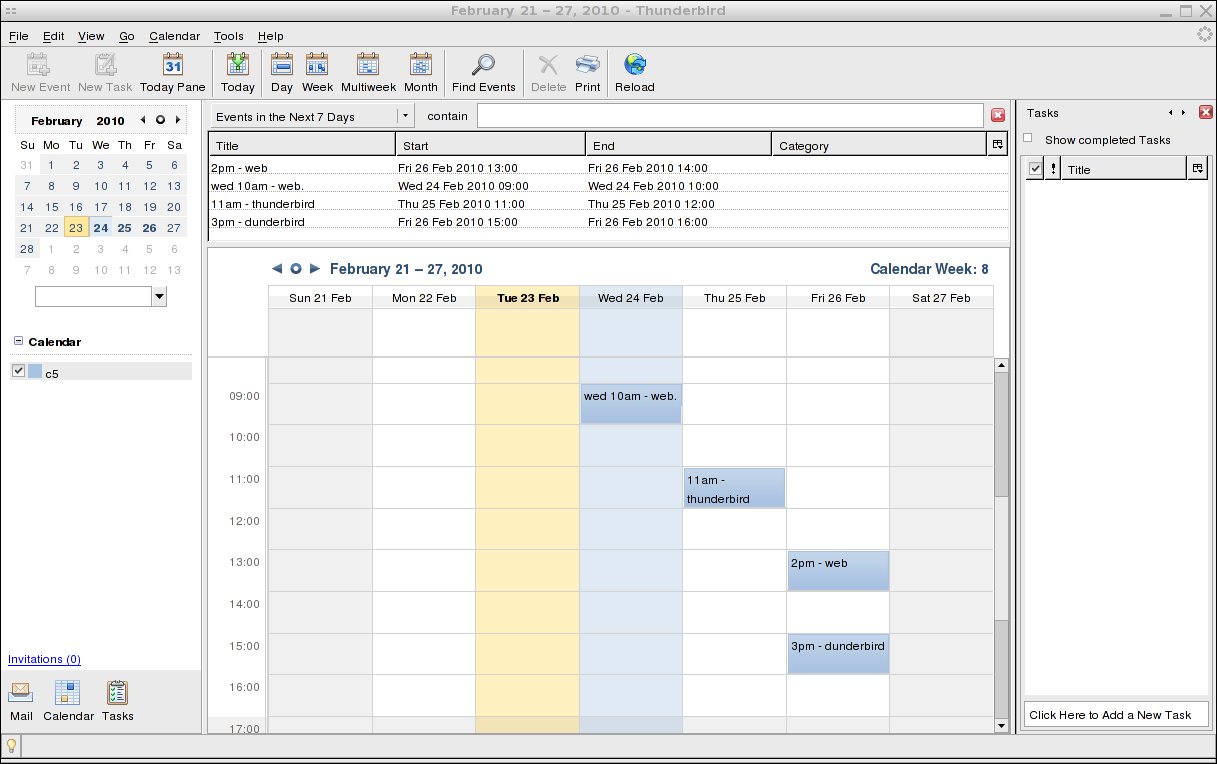
Task: Reload calendars with the Reload icon
Action: click(635, 66)
